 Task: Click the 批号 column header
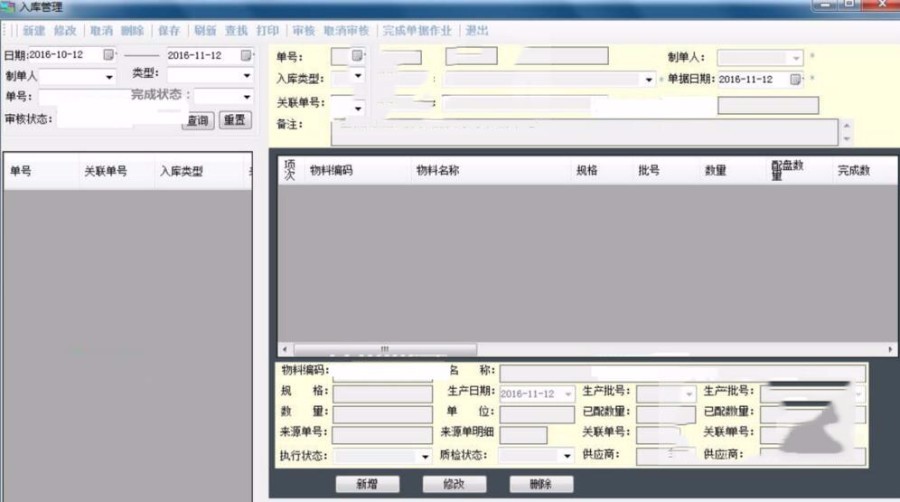[x=649, y=170]
